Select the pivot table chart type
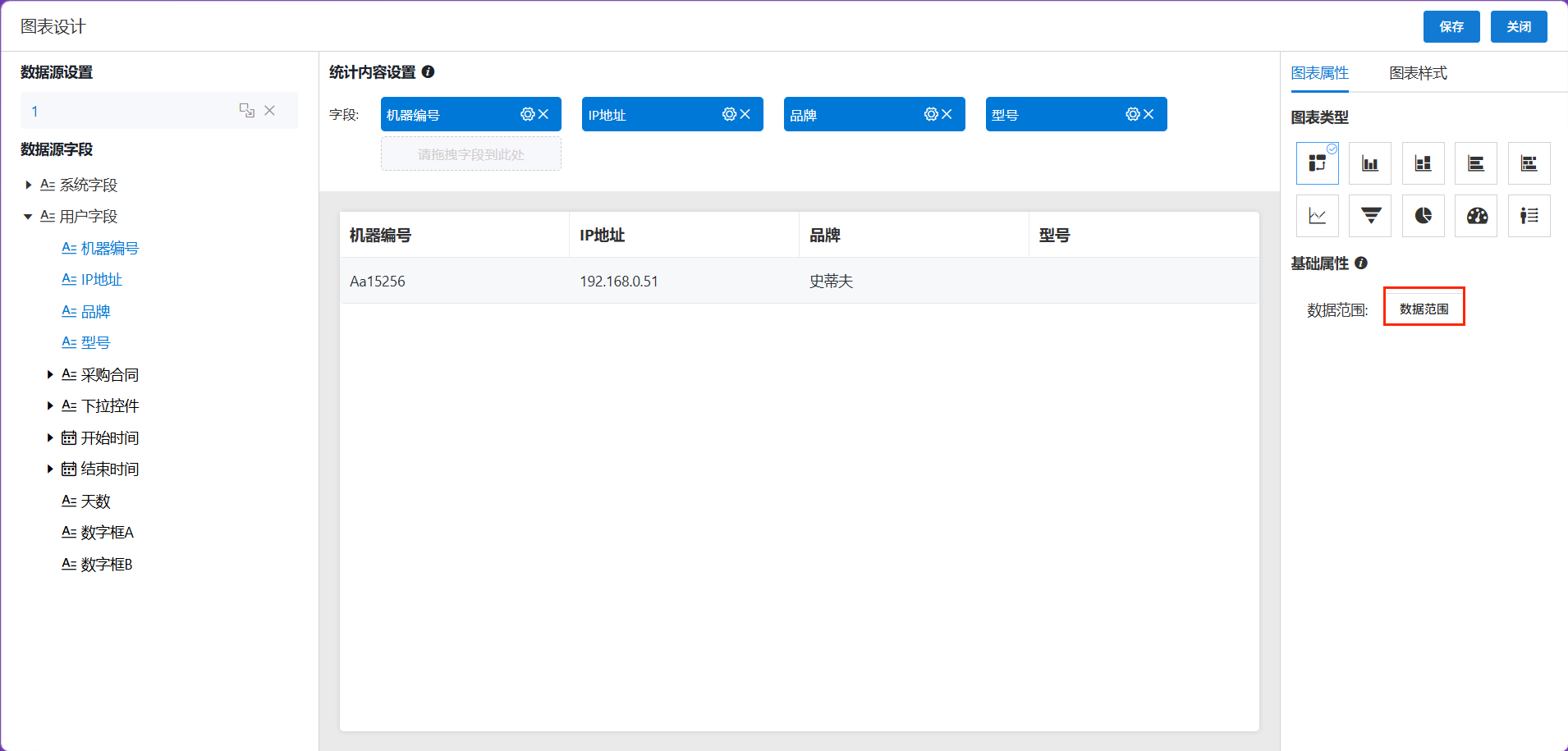 (1318, 163)
